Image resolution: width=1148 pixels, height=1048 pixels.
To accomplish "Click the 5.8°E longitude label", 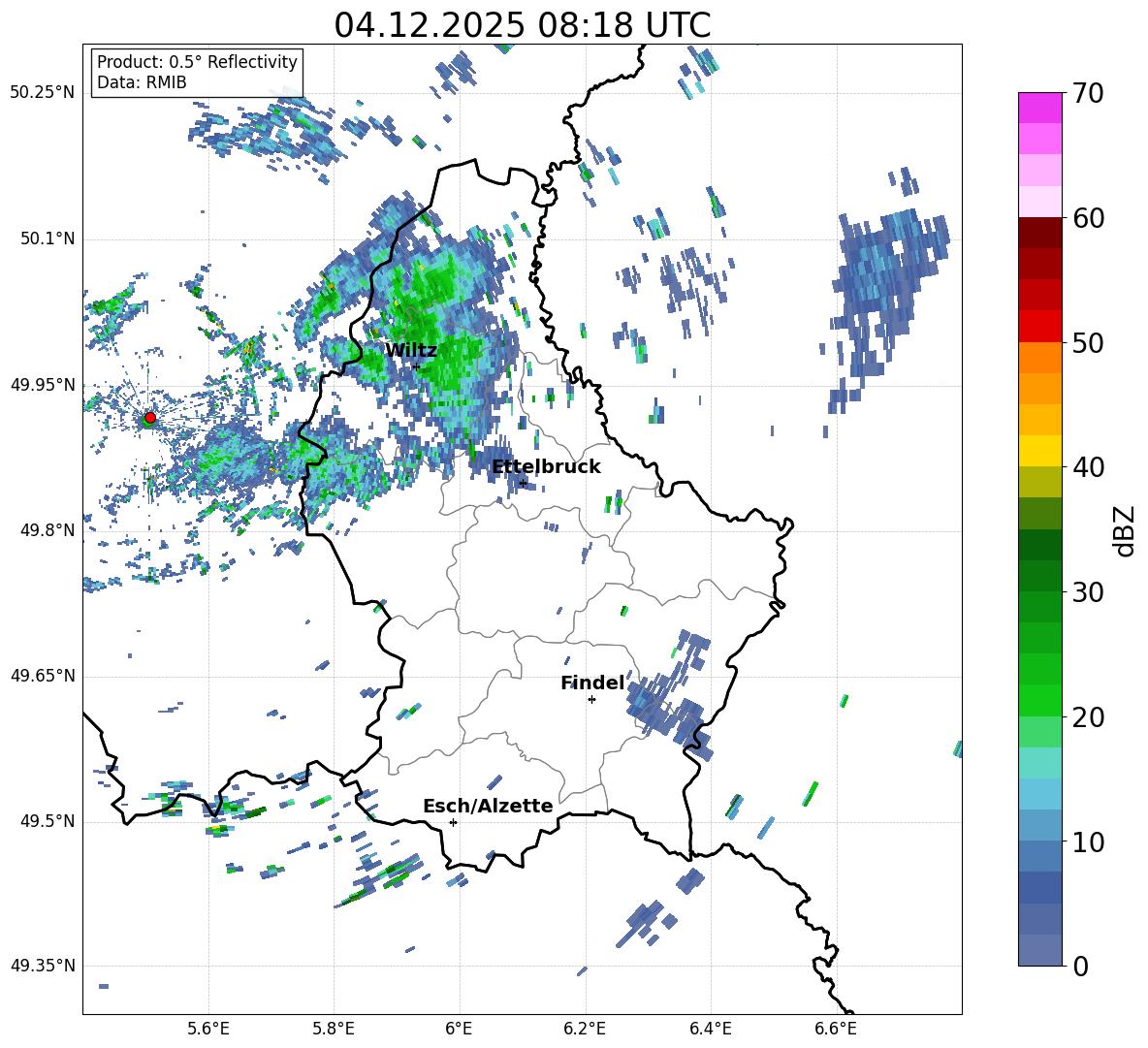I will [x=334, y=1029].
